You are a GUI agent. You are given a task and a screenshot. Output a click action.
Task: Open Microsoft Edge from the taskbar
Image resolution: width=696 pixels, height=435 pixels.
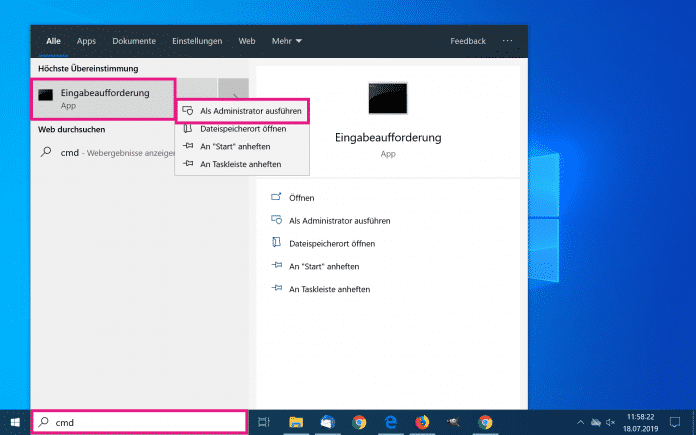click(391, 422)
